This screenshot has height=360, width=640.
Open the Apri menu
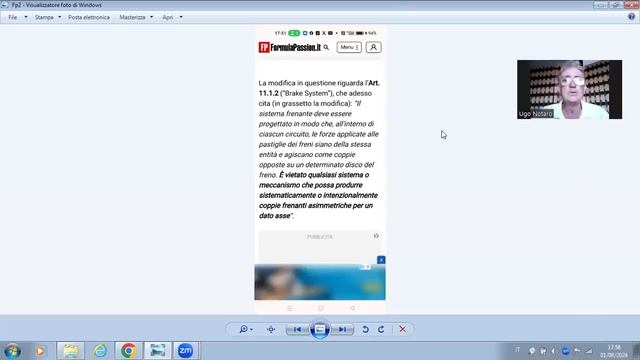pyautogui.click(x=167, y=17)
